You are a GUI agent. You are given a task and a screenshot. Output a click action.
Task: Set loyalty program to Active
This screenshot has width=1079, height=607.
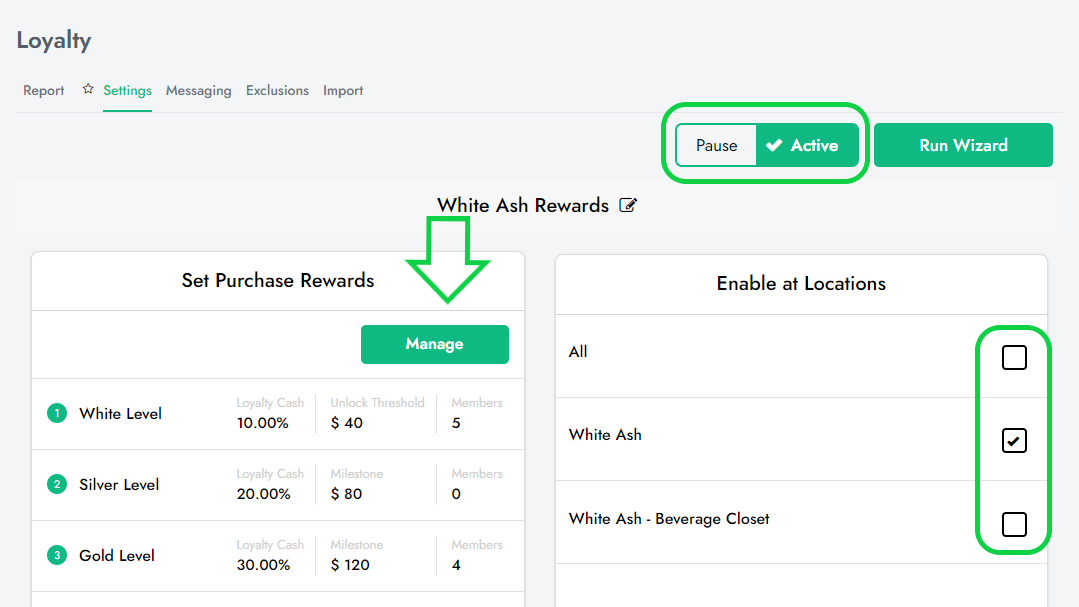click(x=807, y=146)
